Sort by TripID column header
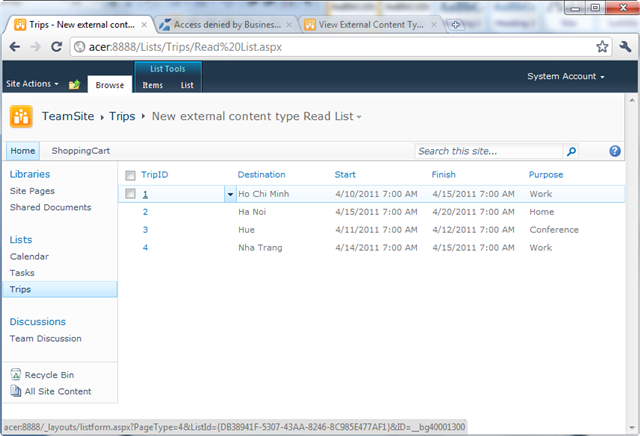 [155, 175]
